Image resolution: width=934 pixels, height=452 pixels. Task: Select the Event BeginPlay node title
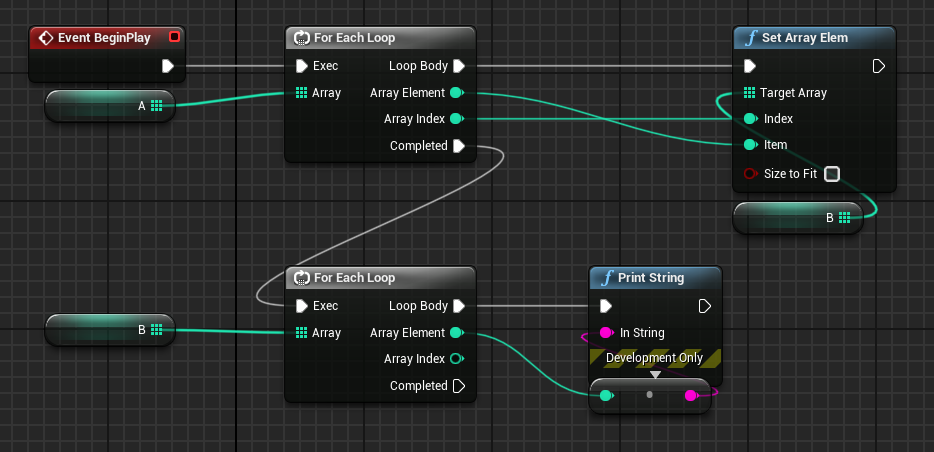(104, 38)
